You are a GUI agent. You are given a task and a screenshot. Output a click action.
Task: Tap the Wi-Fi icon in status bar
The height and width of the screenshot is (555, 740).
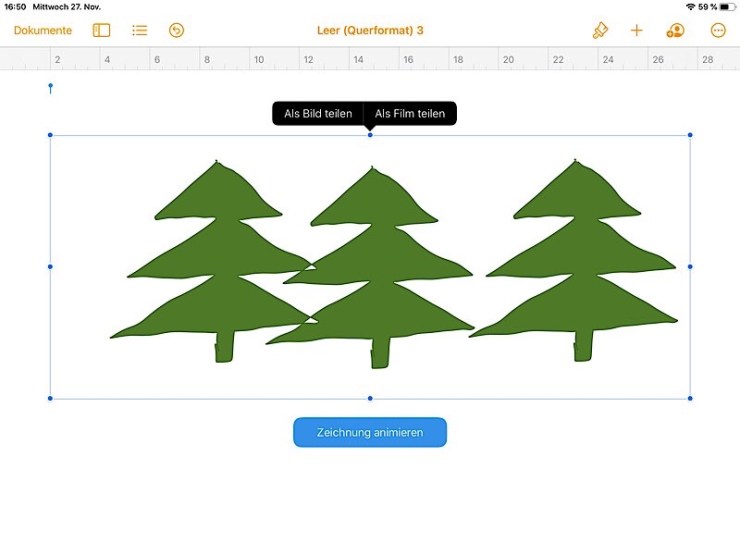pyautogui.click(x=690, y=6)
